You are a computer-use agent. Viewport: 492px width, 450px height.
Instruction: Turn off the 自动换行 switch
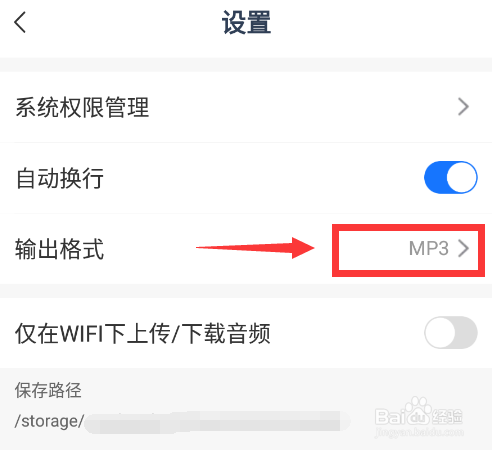pos(451,177)
